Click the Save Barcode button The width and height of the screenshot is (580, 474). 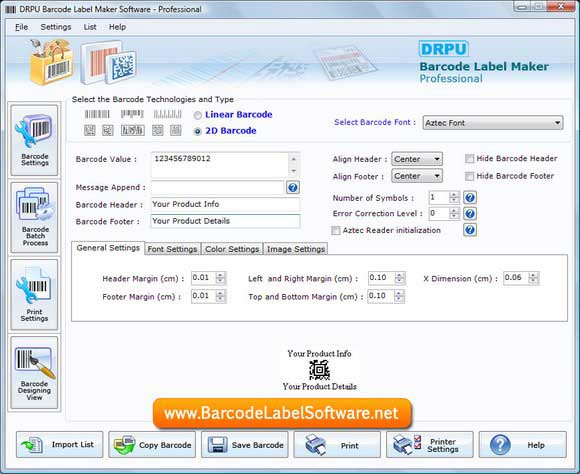point(245,445)
